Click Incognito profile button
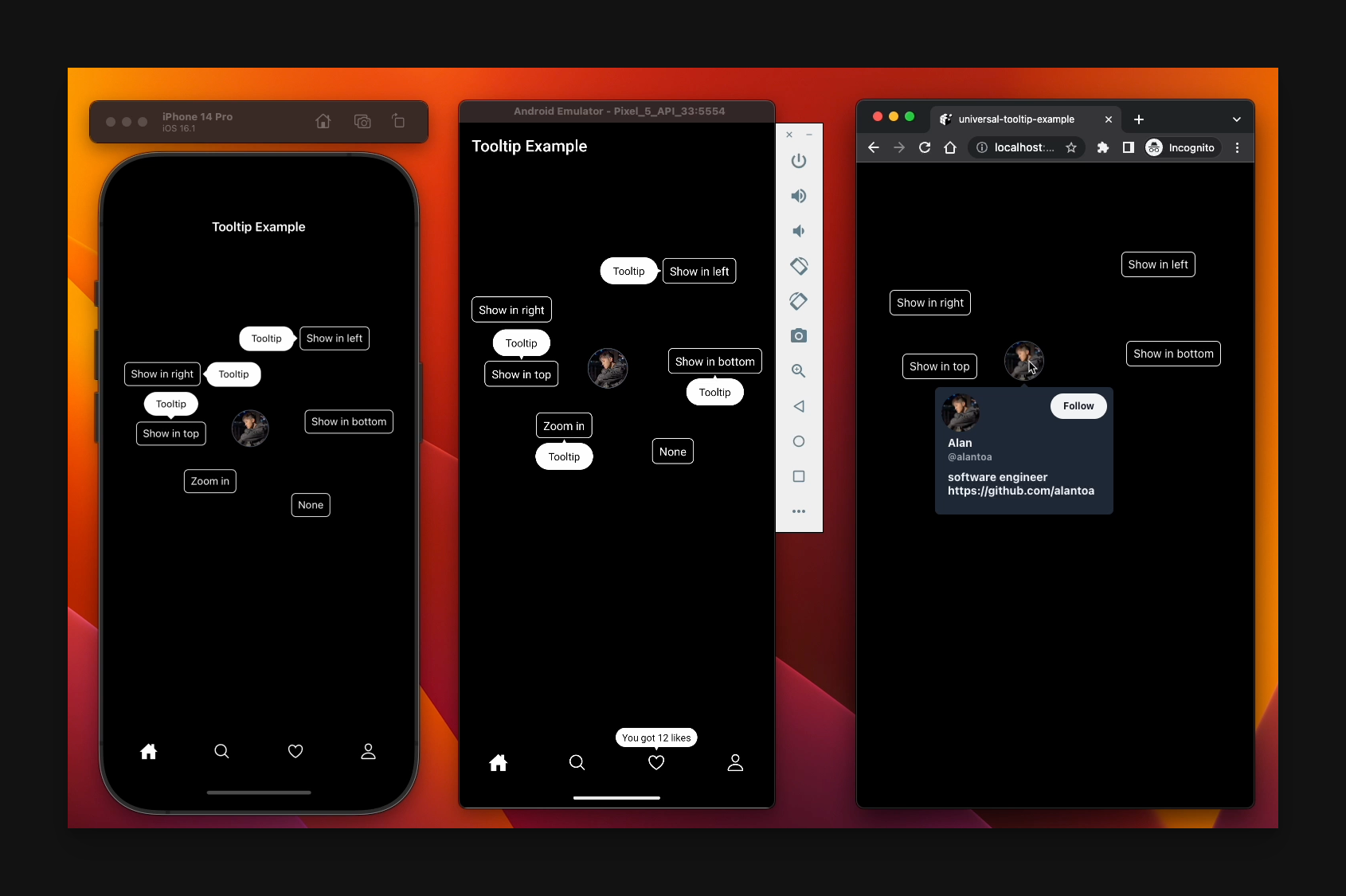The height and width of the screenshot is (896, 1346). [x=1183, y=147]
